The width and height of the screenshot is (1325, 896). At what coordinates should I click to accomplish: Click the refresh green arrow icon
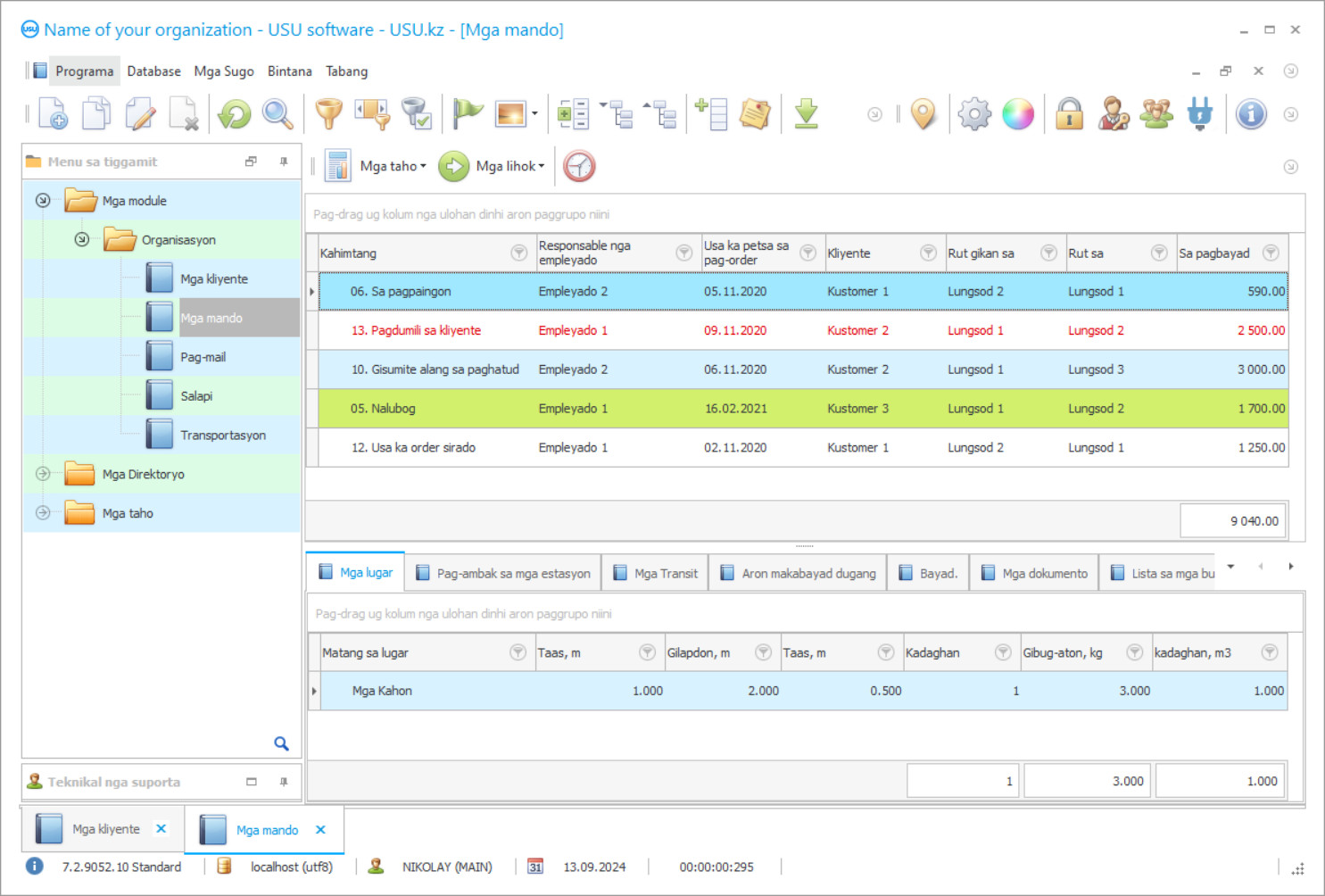tap(235, 114)
